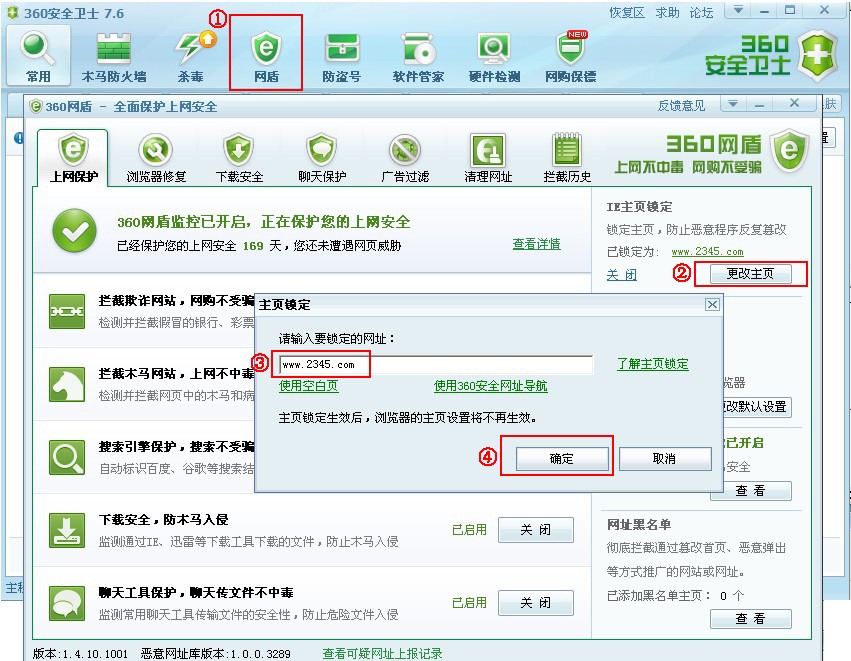Viewport: 851px width, 661px height.
Task: Click the IE主页锁定 heading
Action: [639, 207]
